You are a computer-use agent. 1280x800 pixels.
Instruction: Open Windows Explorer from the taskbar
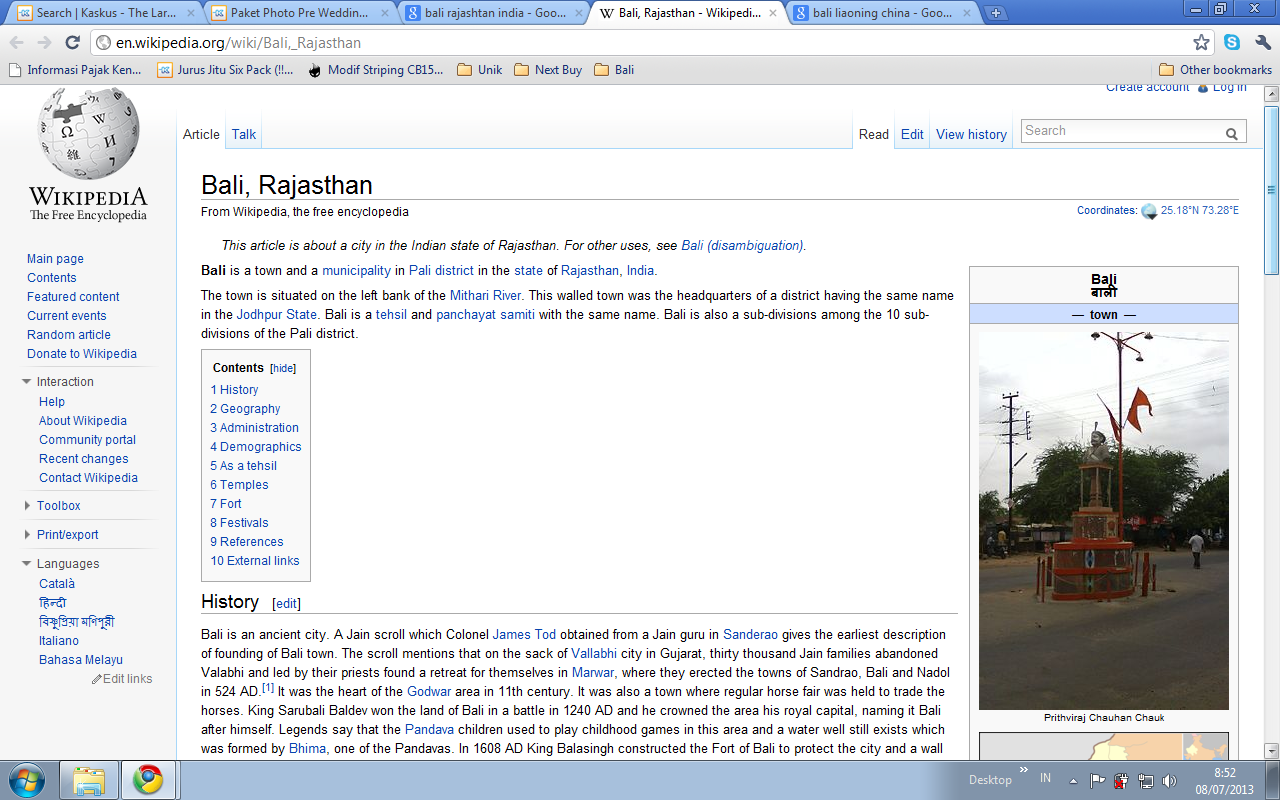tap(89, 780)
